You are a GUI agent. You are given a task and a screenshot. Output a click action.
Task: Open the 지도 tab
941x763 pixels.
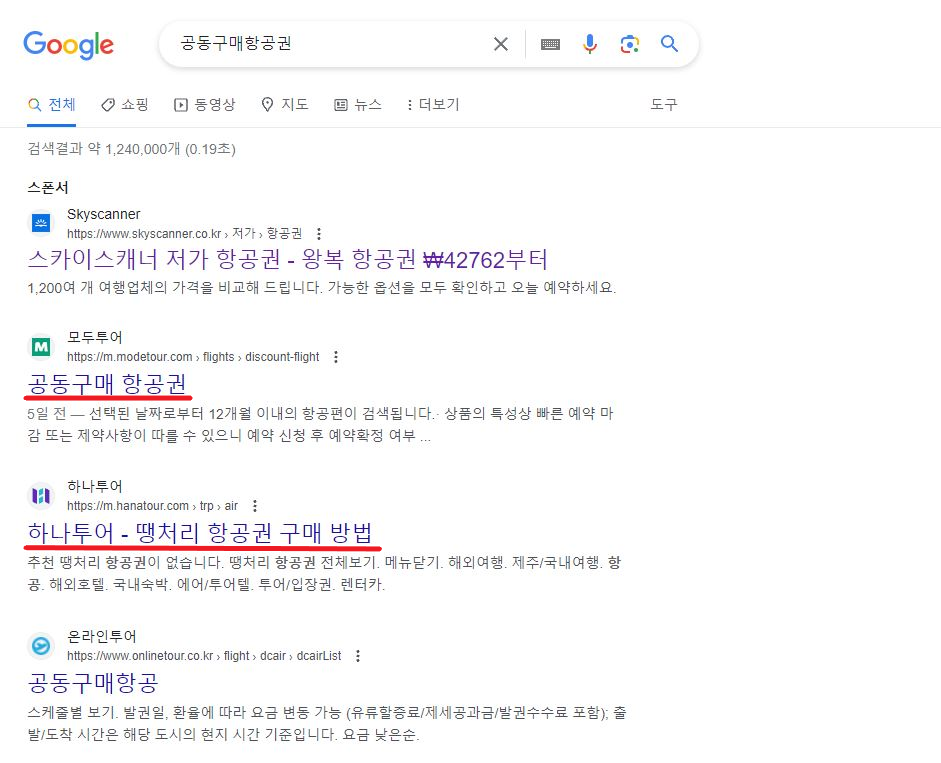[285, 105]
